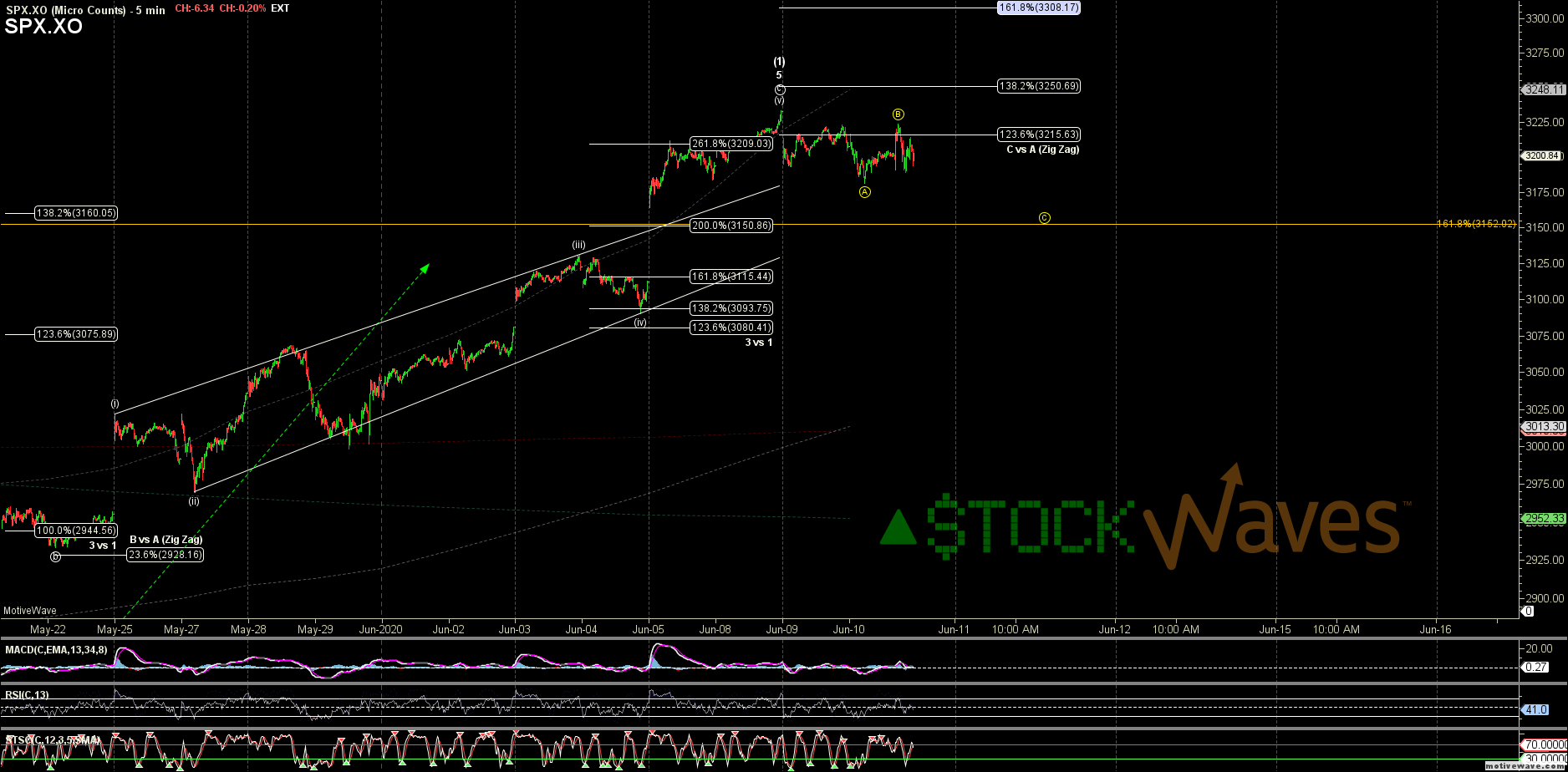Viewport: 1568px width, 772px height.
Task: Click the 0.27 MACD value tag
Action: tap(1536, 668)
